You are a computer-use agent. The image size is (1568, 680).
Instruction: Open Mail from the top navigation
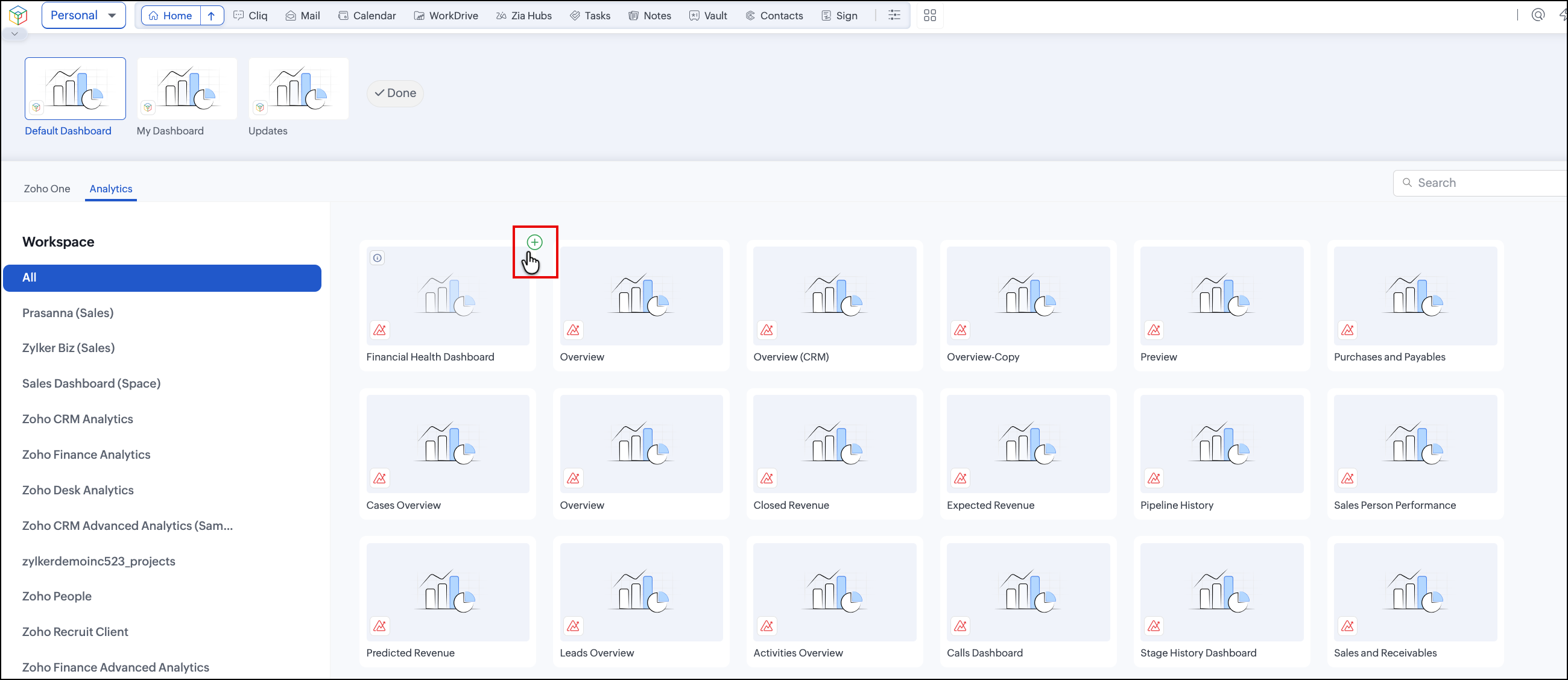coord(303,16)
